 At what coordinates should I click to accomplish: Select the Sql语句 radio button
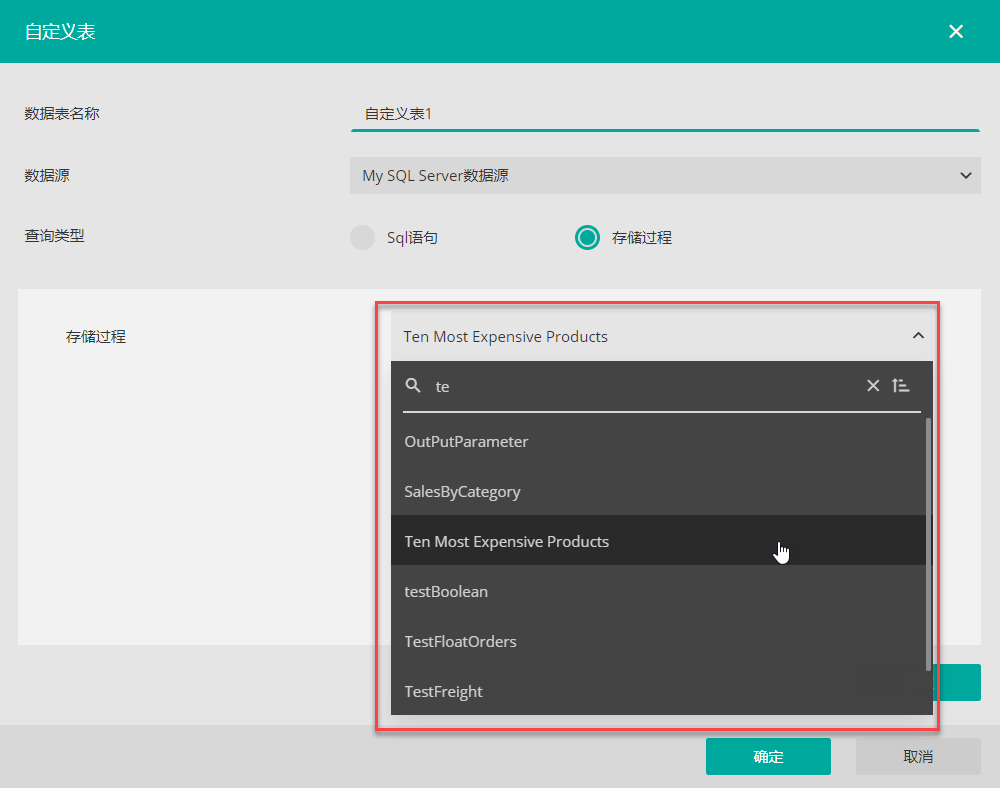362,237
